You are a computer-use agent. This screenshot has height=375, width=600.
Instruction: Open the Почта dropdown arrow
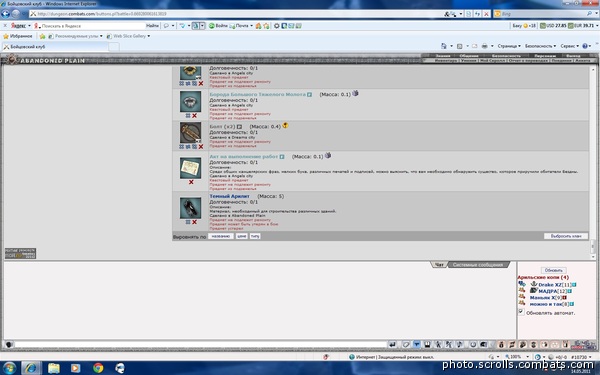pos(251,26)
